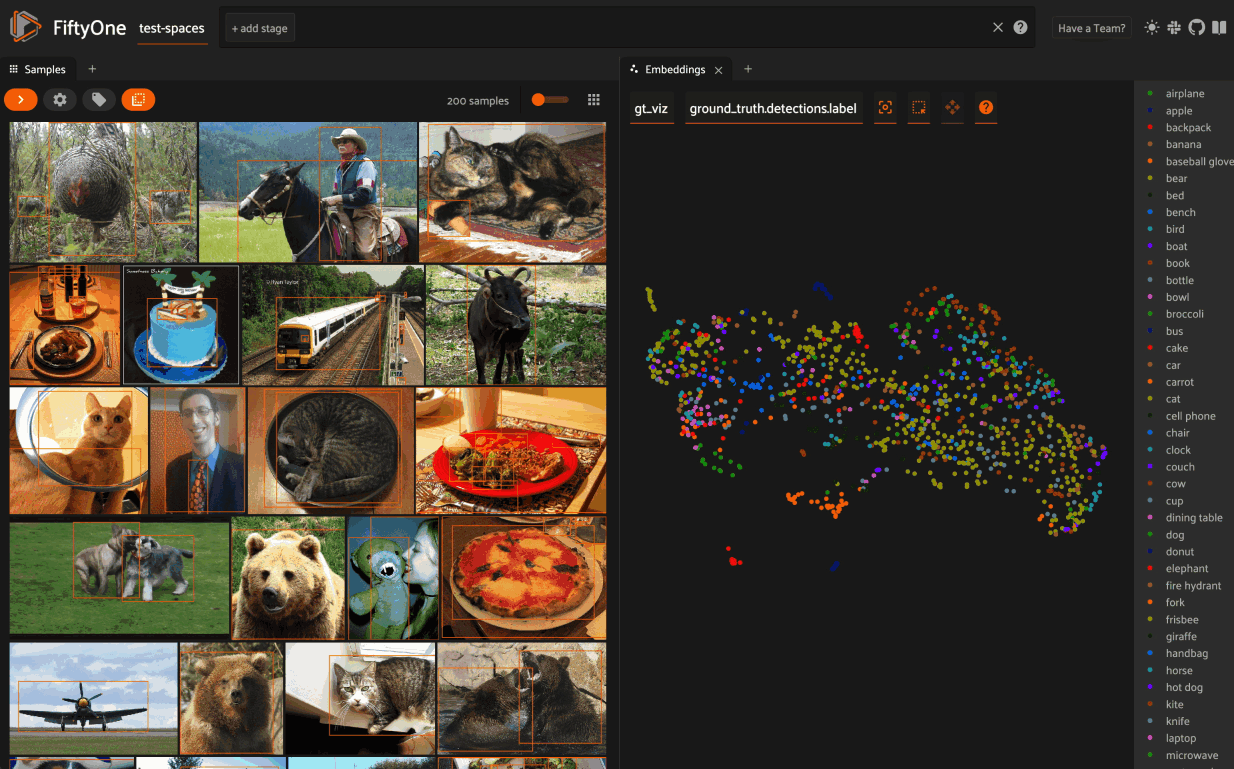Open display options gear icon
Screen dimensions: 1234x769
(x=60, y=99)
